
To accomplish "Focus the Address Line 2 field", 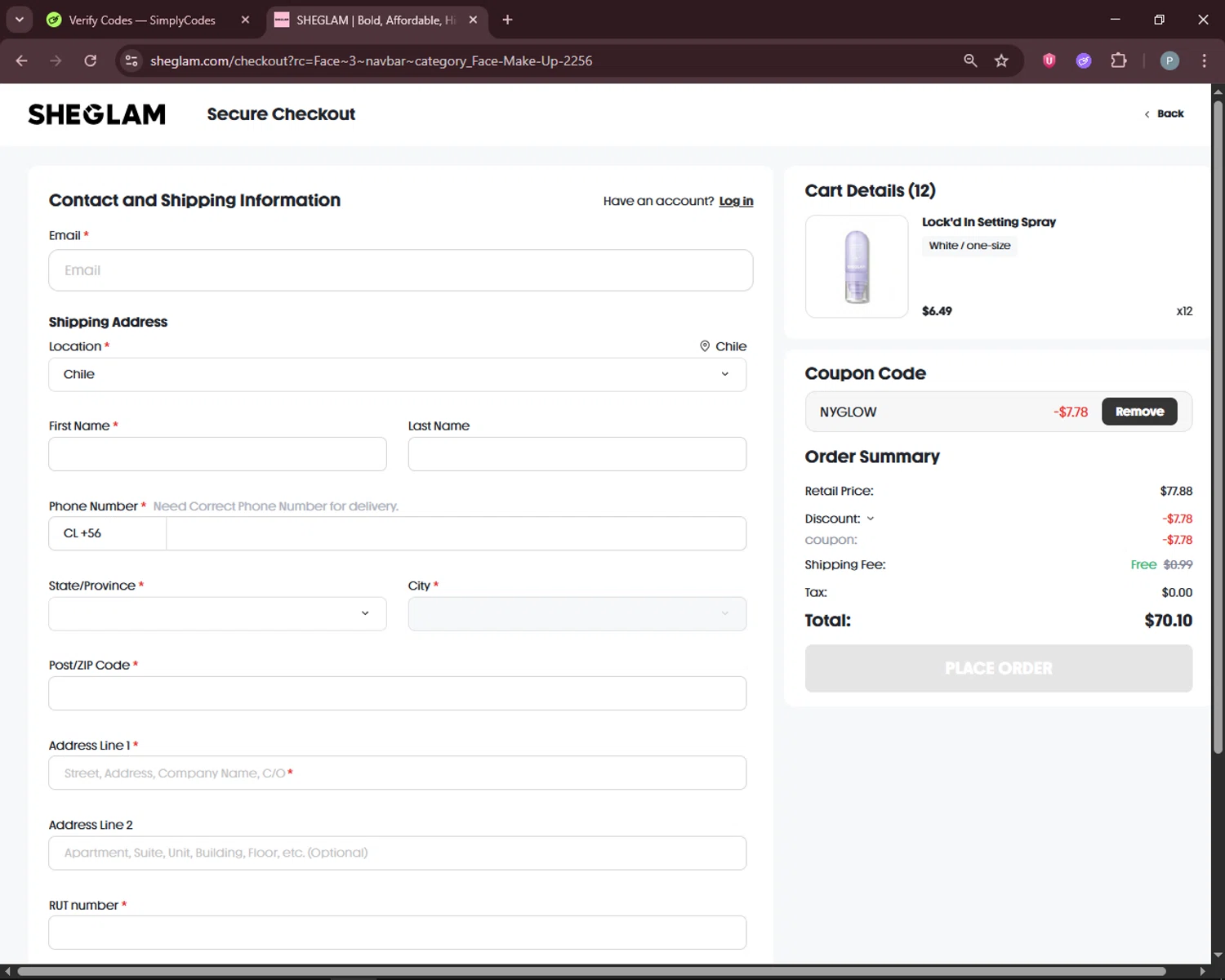I will pos(397,853).
